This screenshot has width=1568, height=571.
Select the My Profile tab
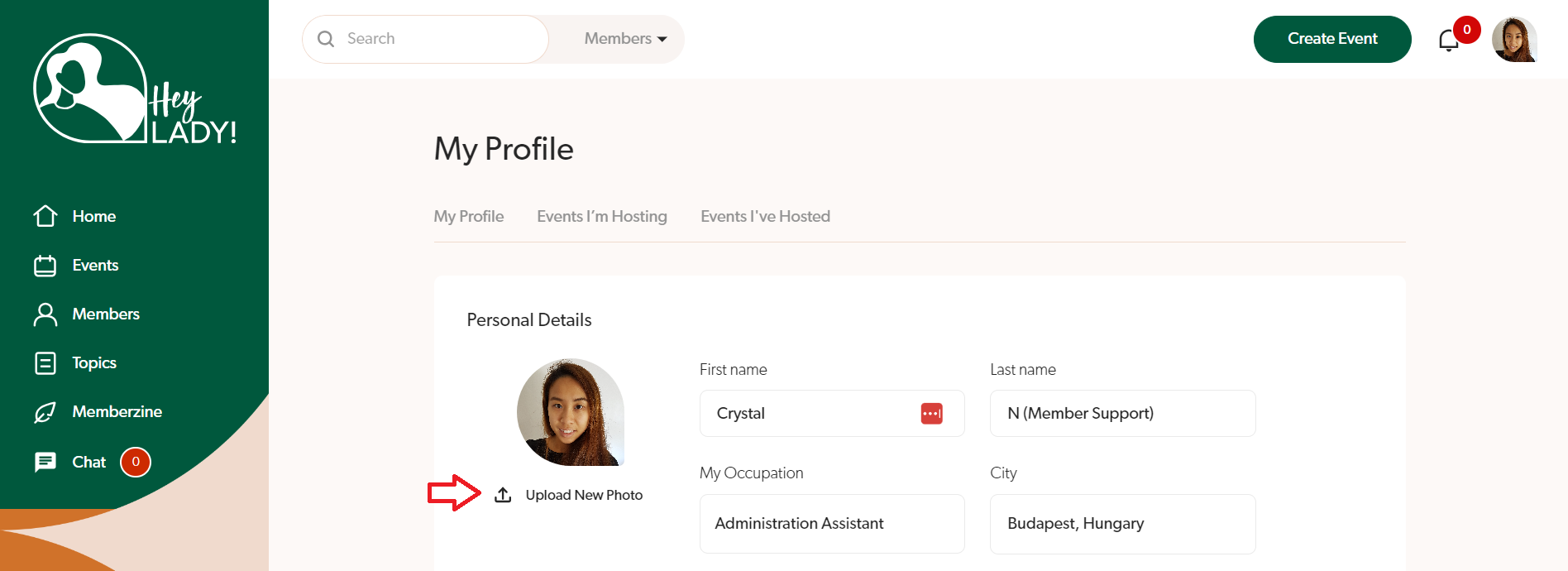click(x=469, y=217)
